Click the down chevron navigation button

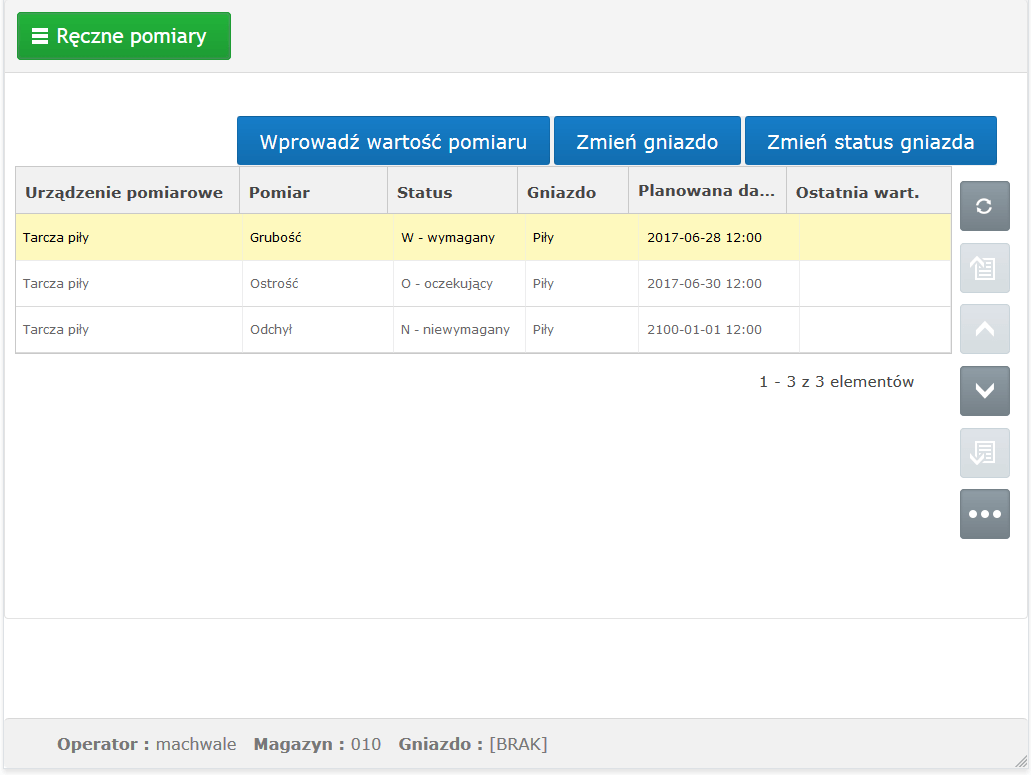[984, 391]
